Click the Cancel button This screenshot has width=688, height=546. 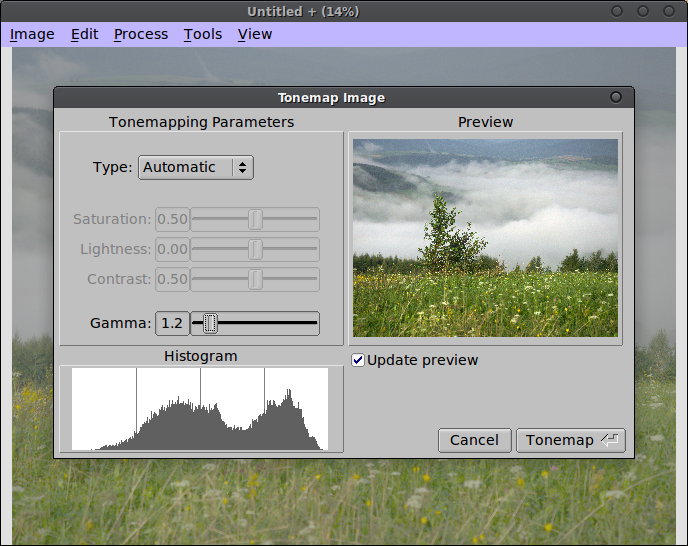474,440
